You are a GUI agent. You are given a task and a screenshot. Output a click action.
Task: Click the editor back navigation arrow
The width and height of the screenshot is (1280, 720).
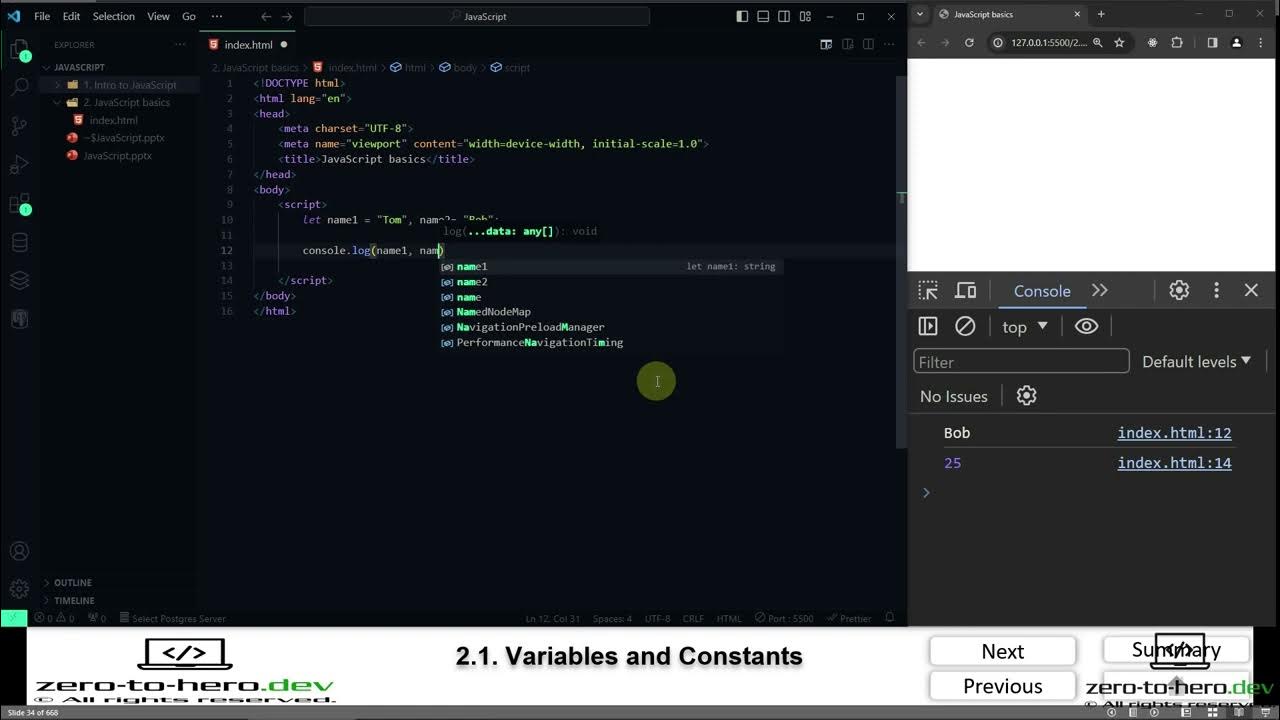[x=266, y=16]
